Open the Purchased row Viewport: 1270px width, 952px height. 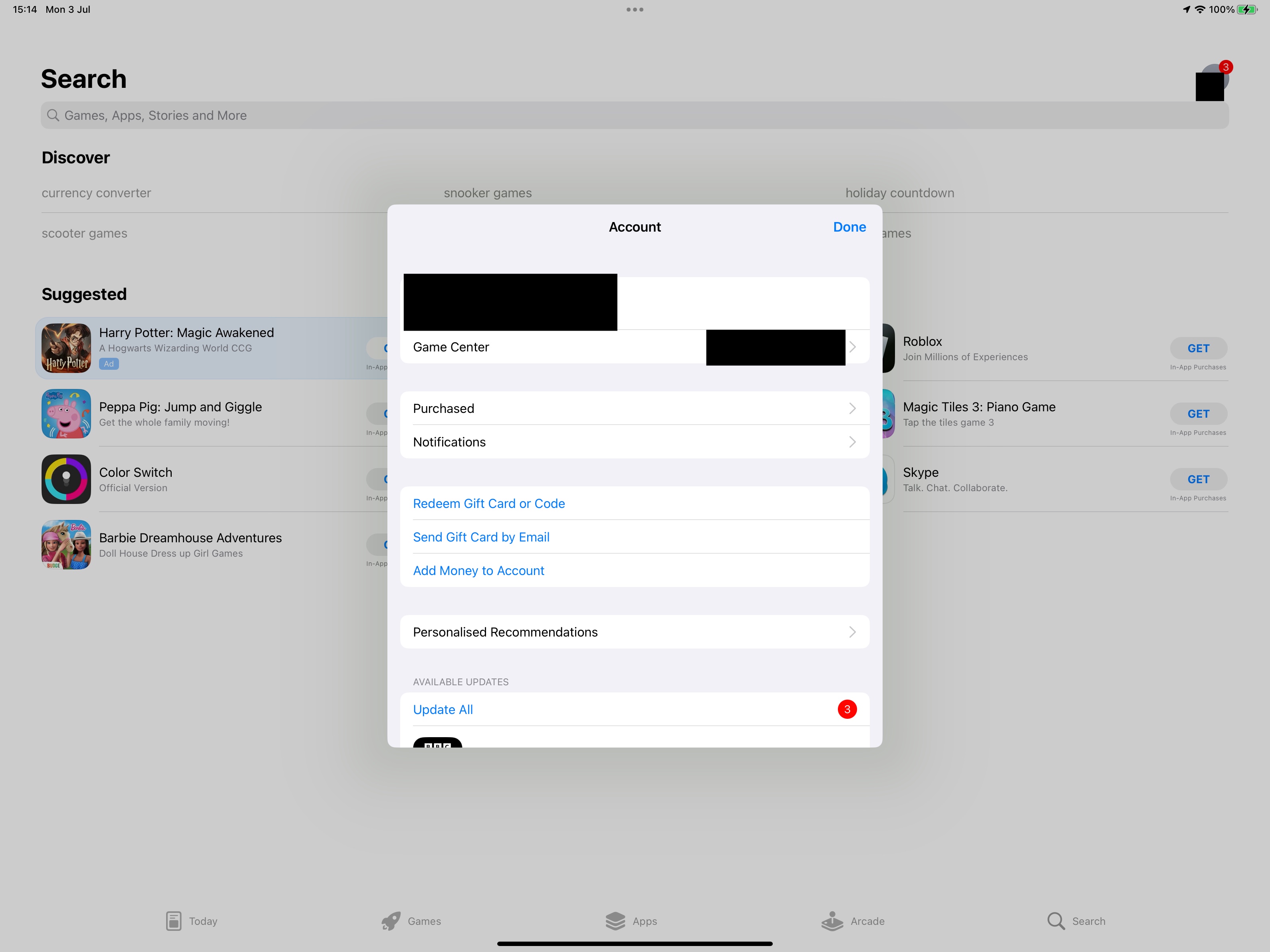[635, 408]
